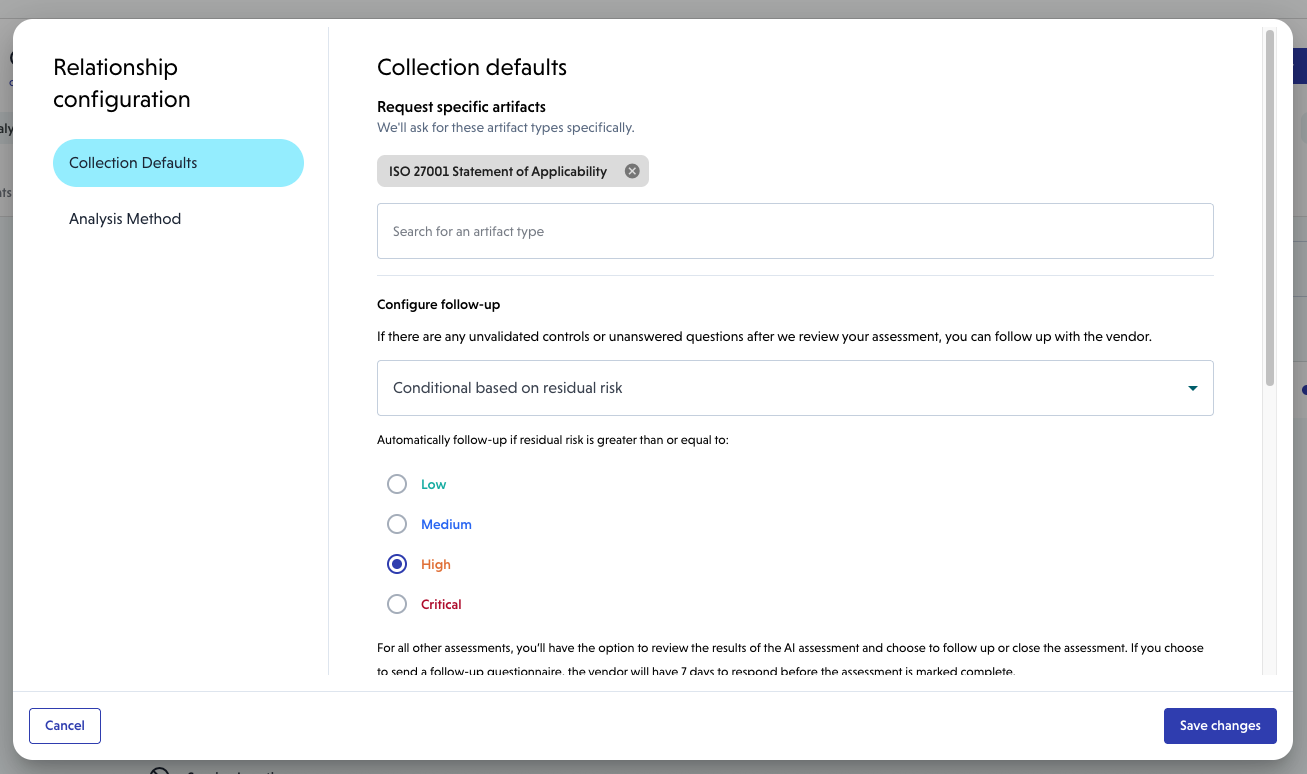Viewport: 1307px width, 774px height.
Task: Click the Save changes button
Action: click(1219, 726)
